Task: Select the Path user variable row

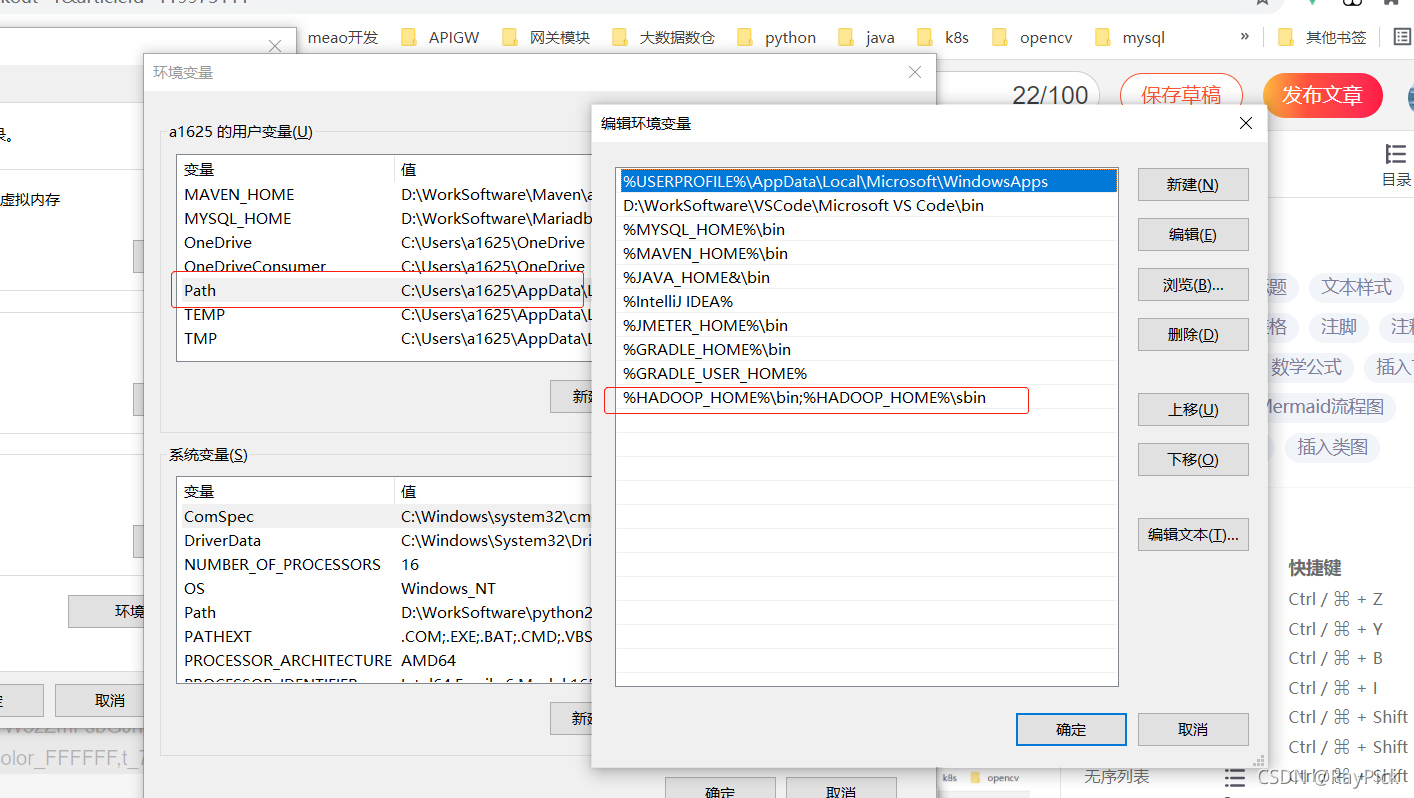Action: tap(385, 291)
